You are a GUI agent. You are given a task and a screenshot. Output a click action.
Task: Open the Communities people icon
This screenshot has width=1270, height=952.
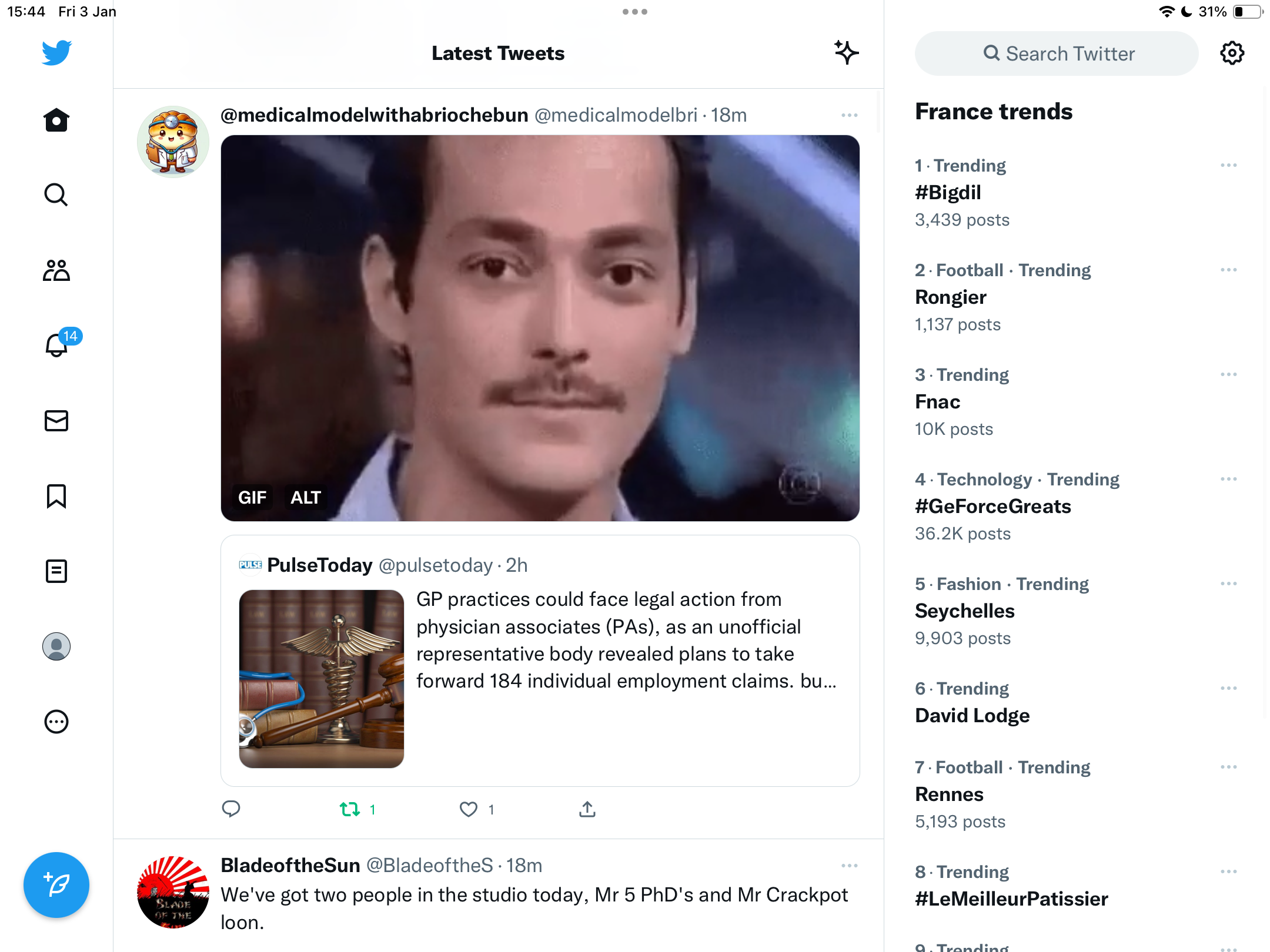pos(56,270)
